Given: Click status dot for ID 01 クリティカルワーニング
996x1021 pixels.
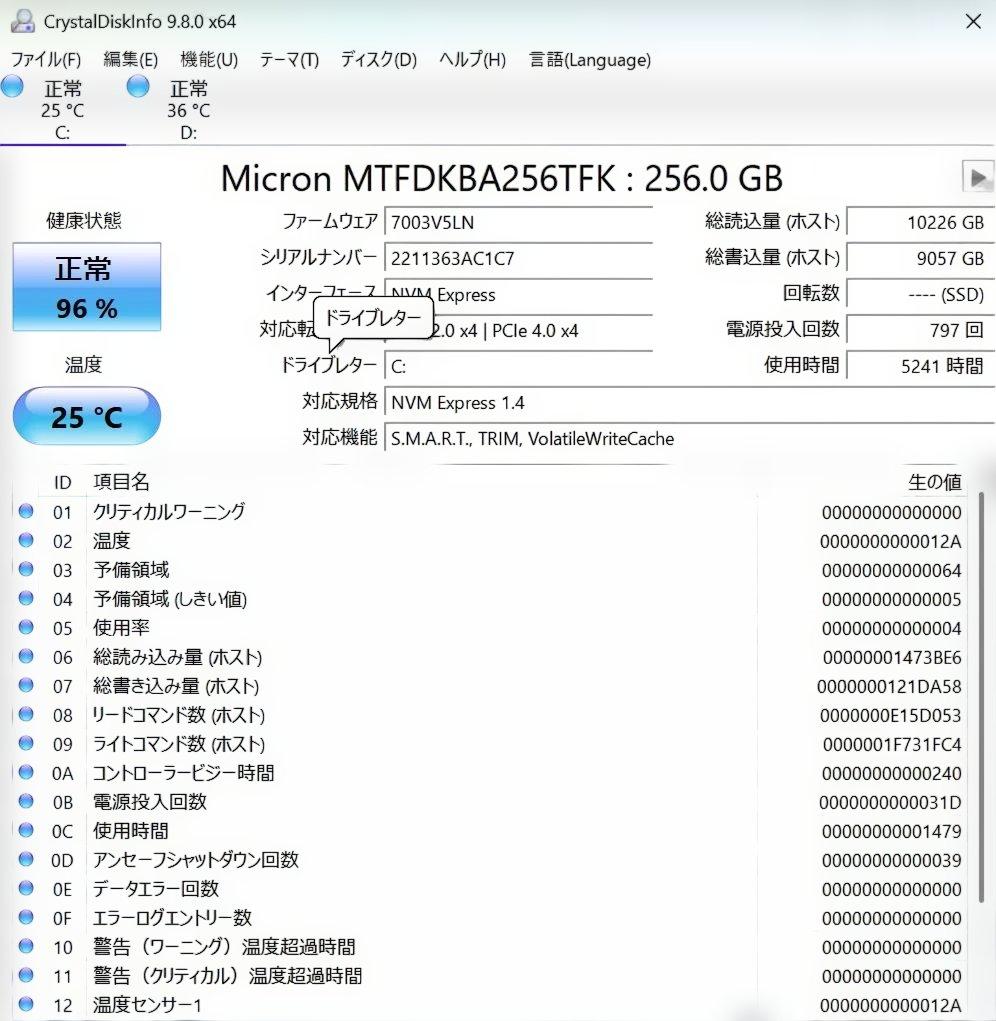Looking at the screenshot, I should click(26, 511).
